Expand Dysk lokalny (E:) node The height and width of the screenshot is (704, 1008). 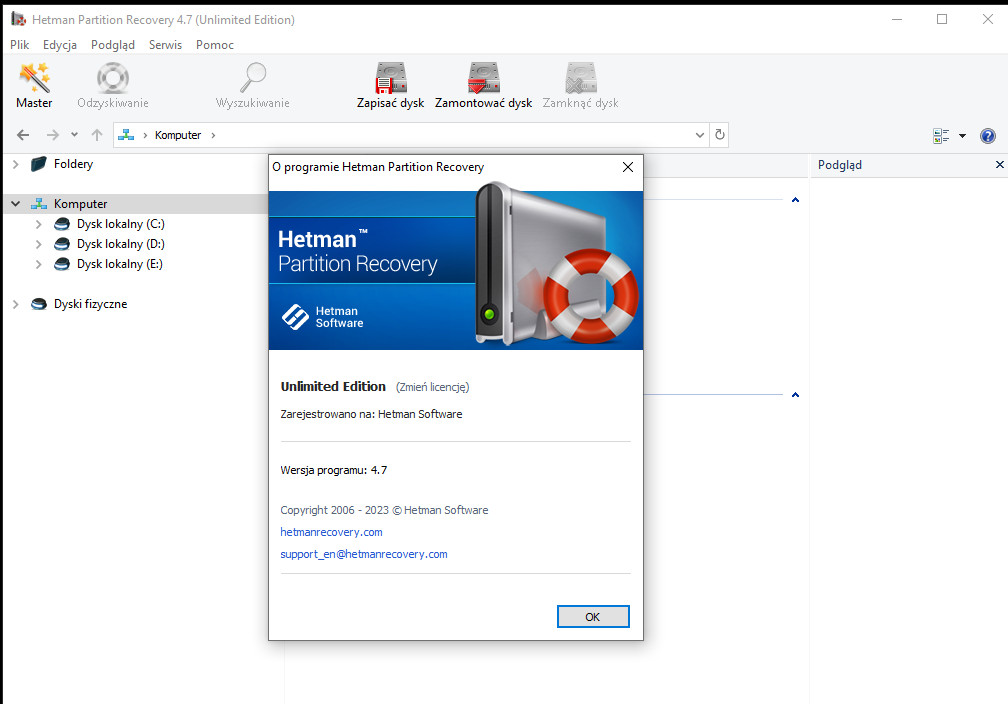pos(39,264)
